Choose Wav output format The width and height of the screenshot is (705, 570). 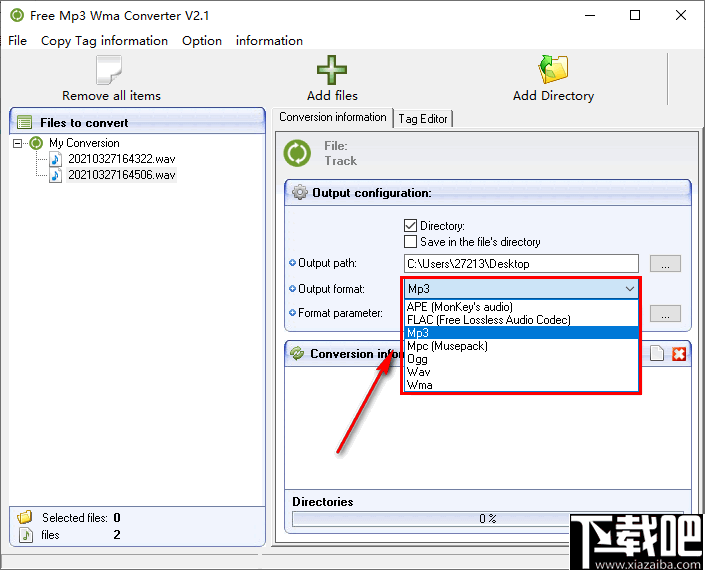[522, 372]
